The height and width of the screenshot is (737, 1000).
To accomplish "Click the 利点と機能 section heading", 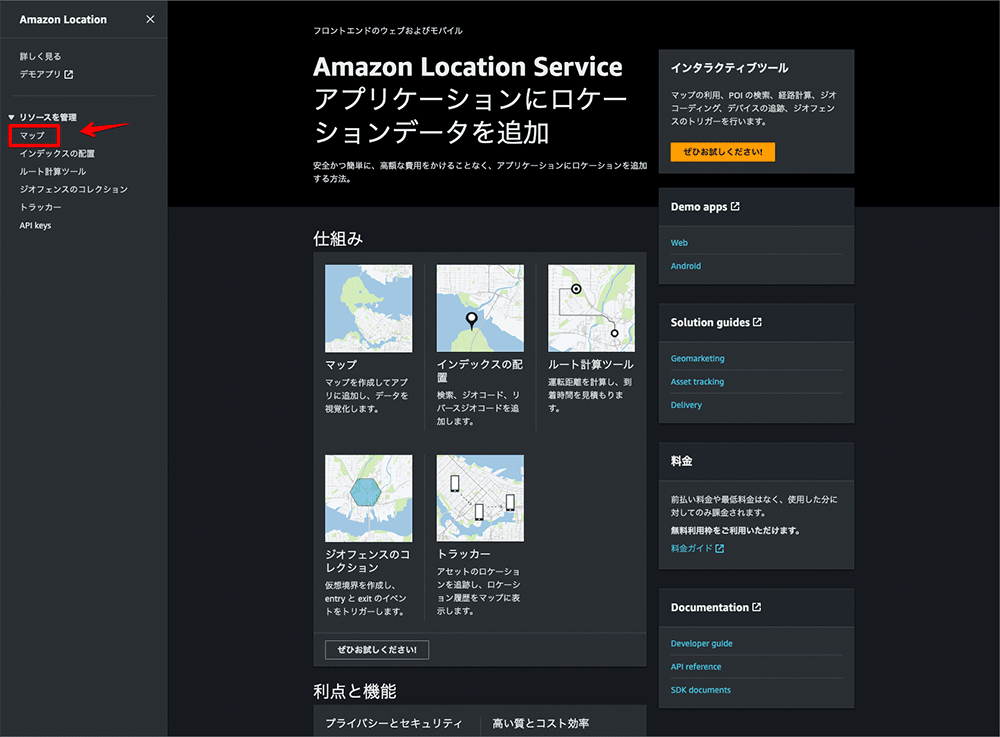I will coord(355,691).
